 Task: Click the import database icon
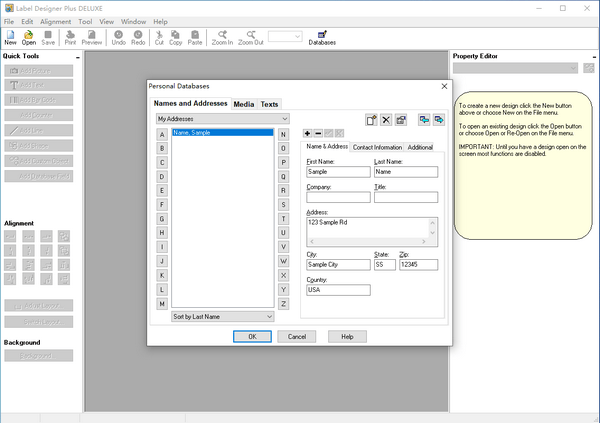click(423, 119)
